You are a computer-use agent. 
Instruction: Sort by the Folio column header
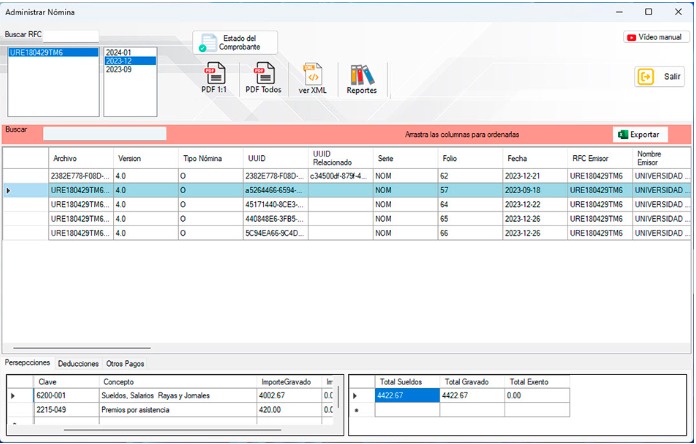(450, 158)
